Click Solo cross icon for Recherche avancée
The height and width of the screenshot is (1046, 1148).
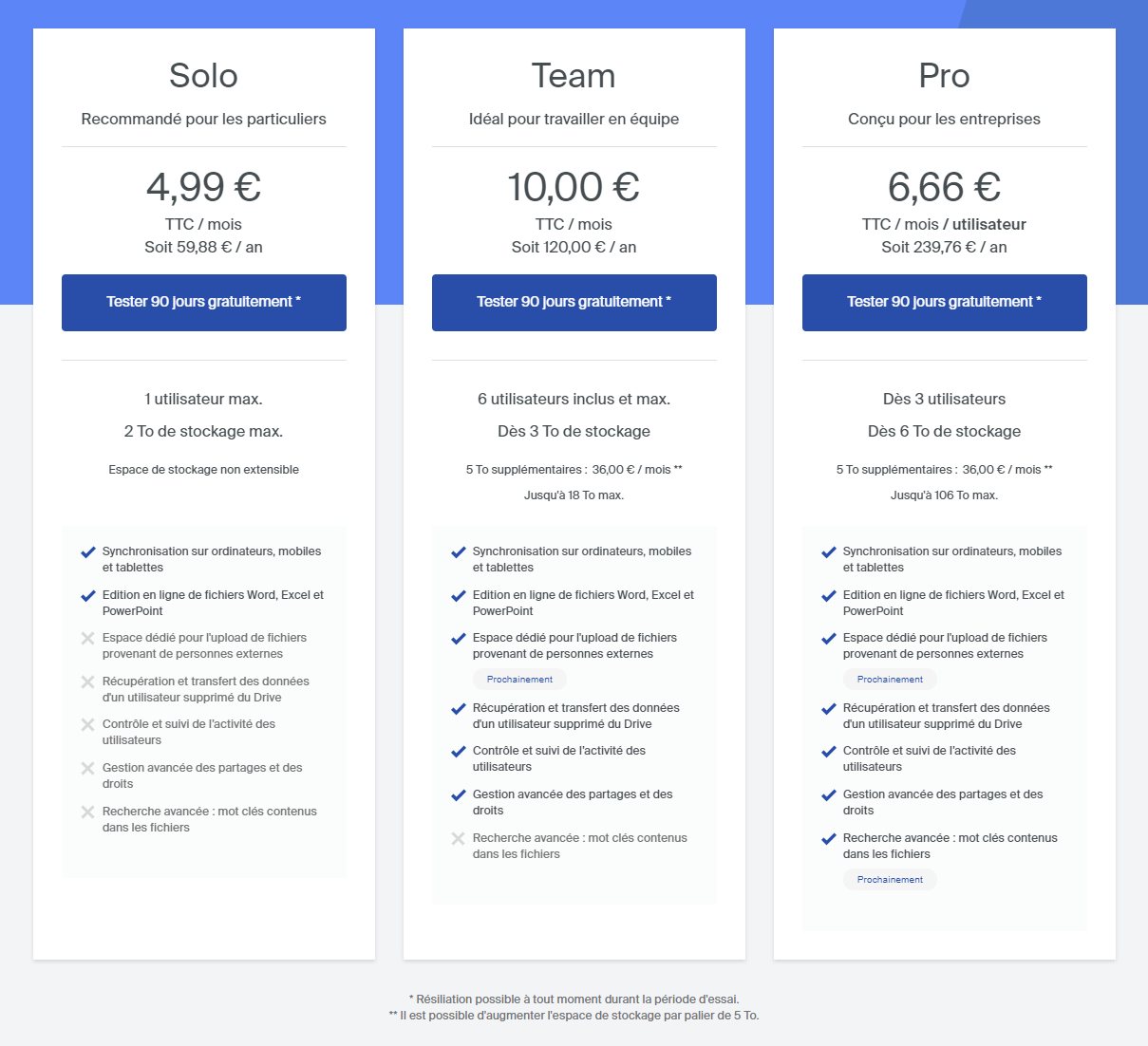(x=88, y=812)
